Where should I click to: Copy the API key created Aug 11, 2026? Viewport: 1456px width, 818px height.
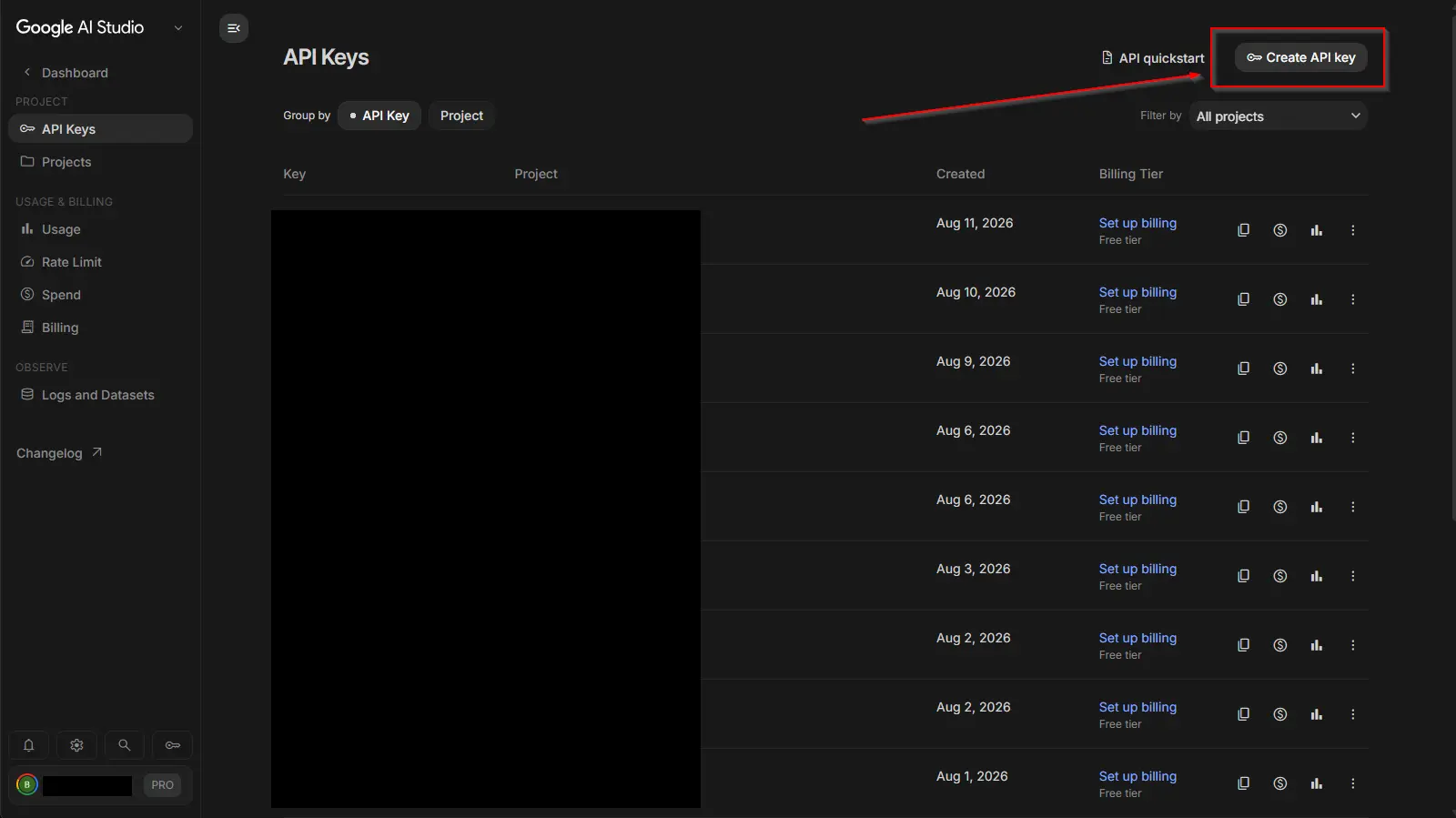click(x=1243, y=230)
